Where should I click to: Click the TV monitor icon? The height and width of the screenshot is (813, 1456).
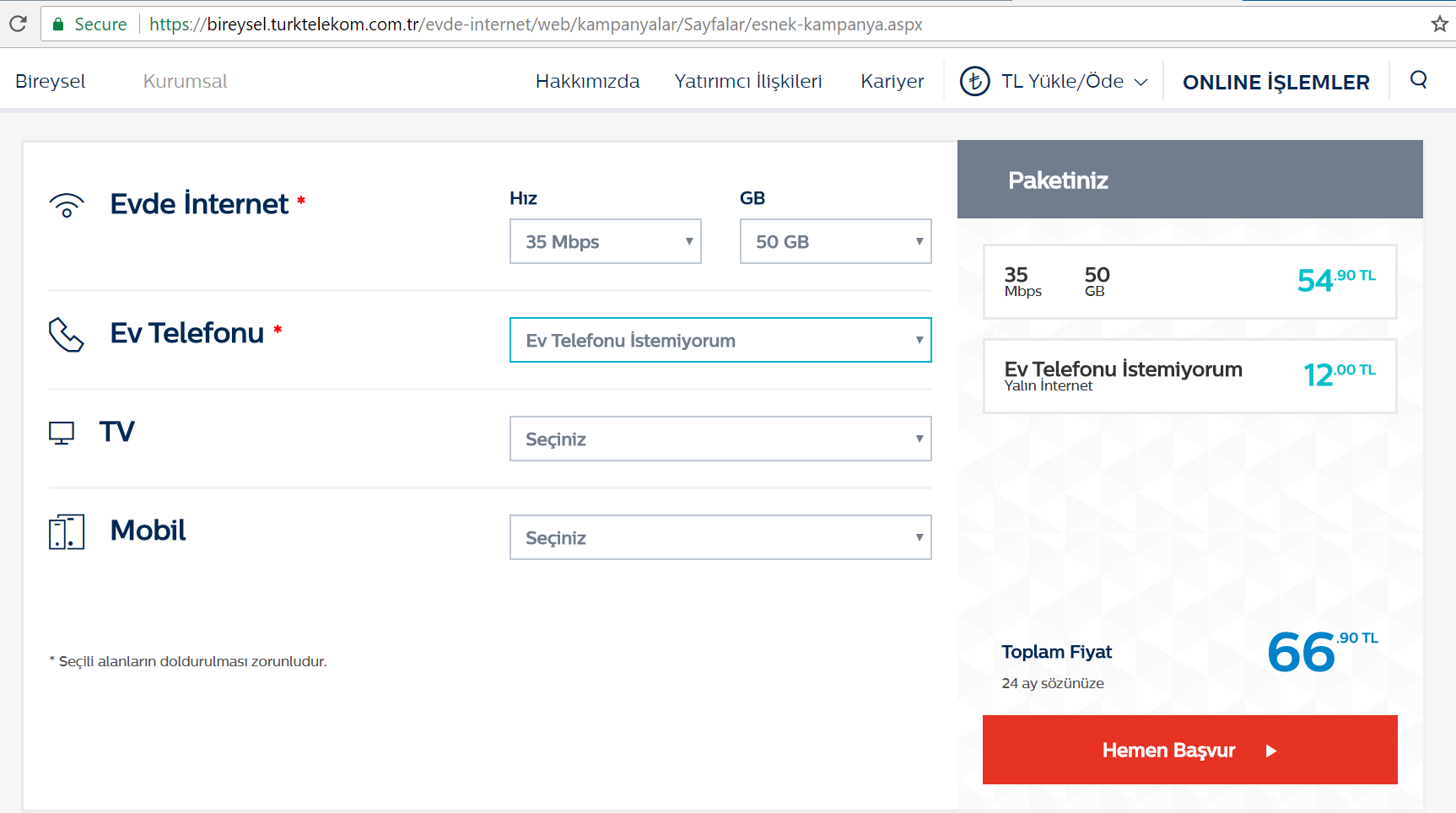coord(62,433)
